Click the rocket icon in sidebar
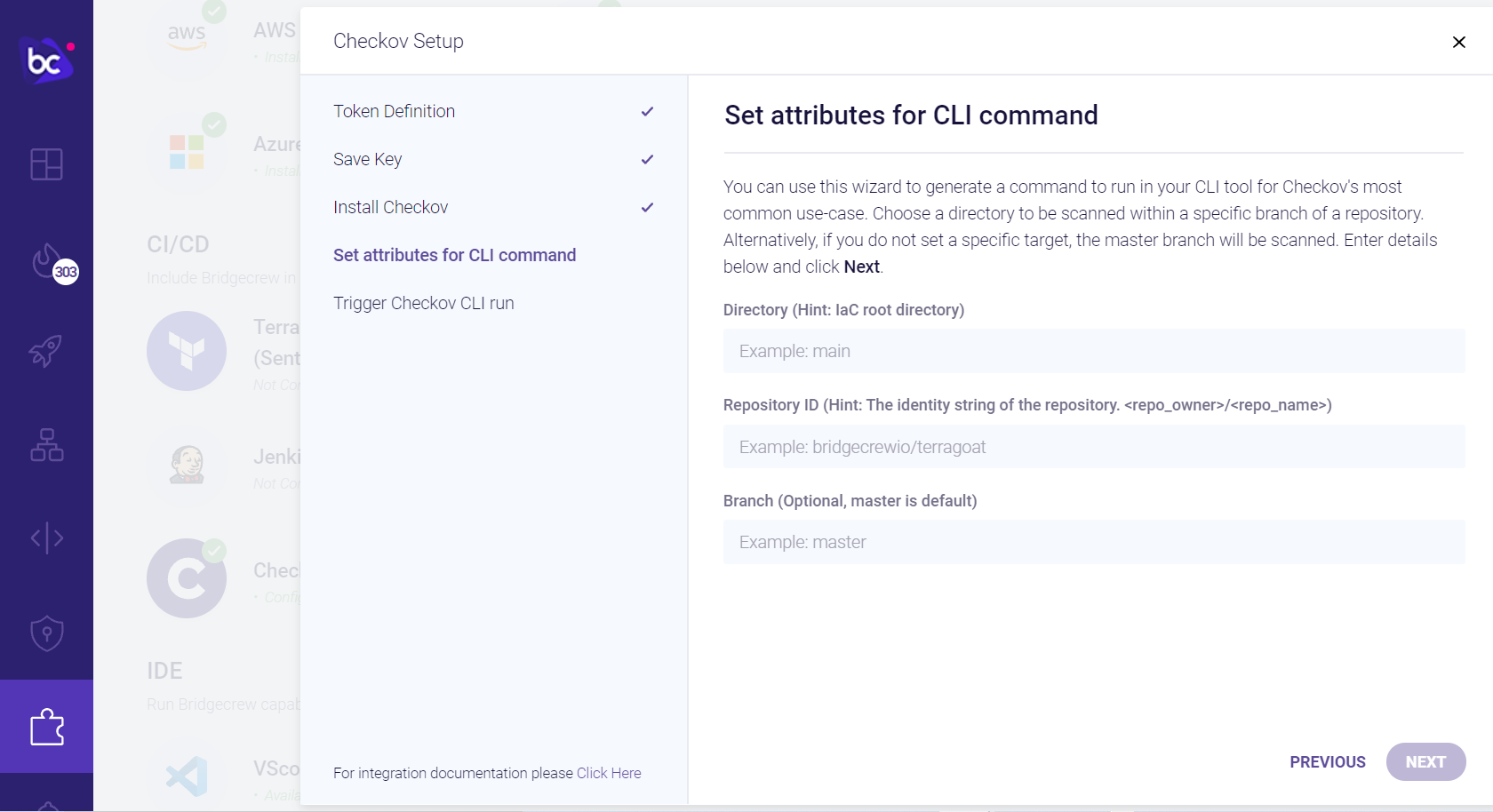 [x=46, y=352]
